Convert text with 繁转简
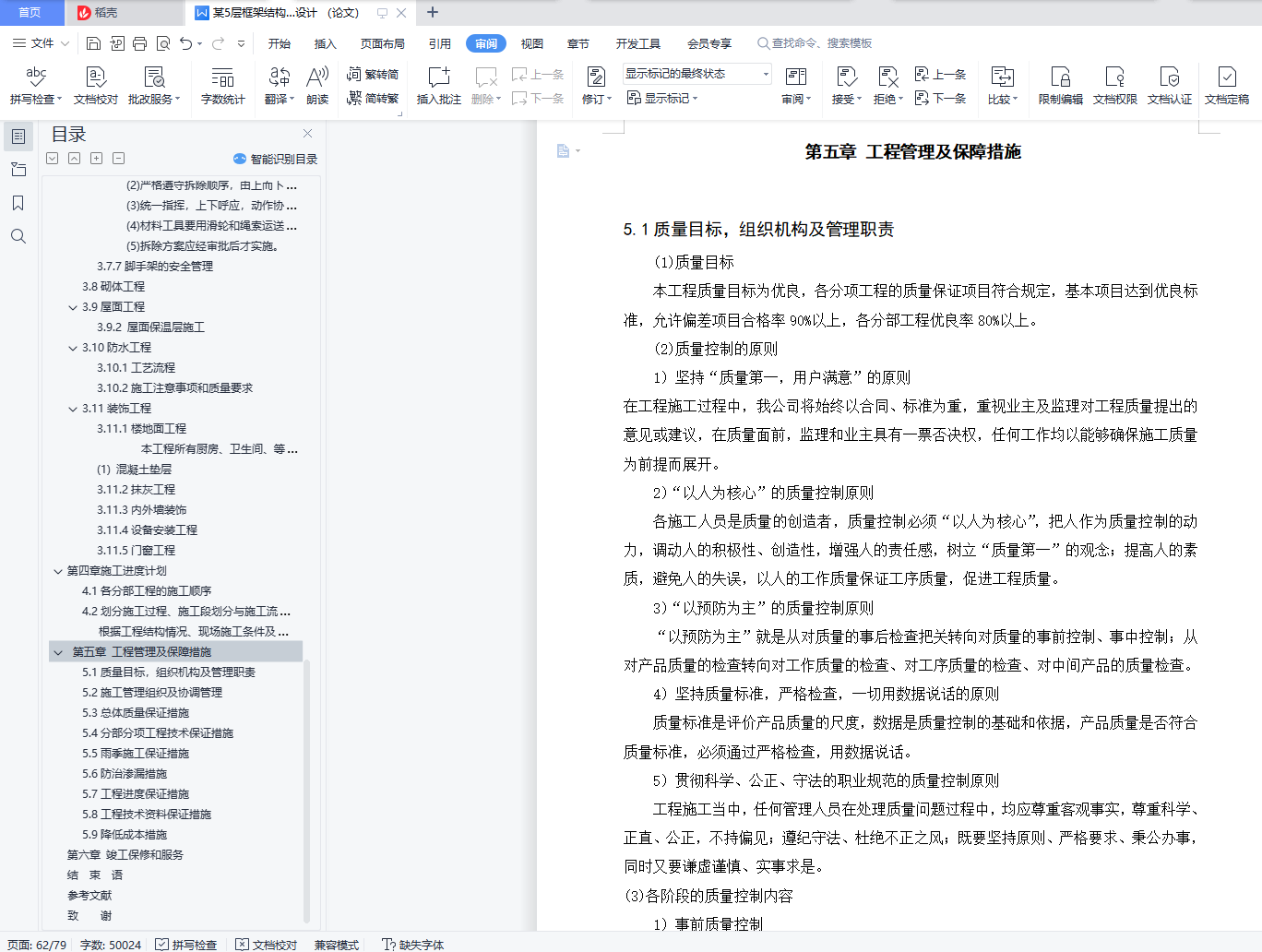 click(x=373, y=74)
